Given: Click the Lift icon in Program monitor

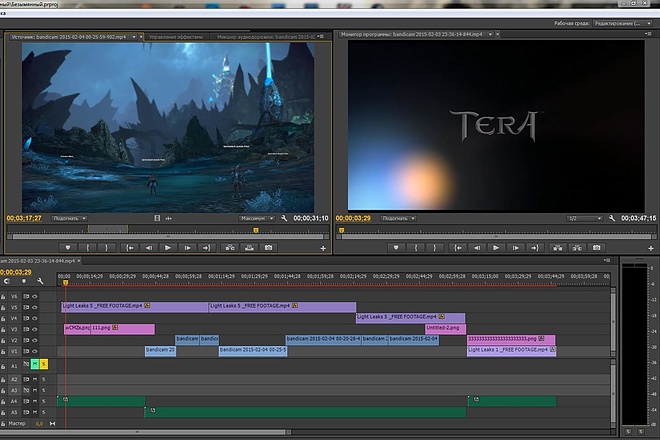Looking at the screenshot, I should [558, 248].
